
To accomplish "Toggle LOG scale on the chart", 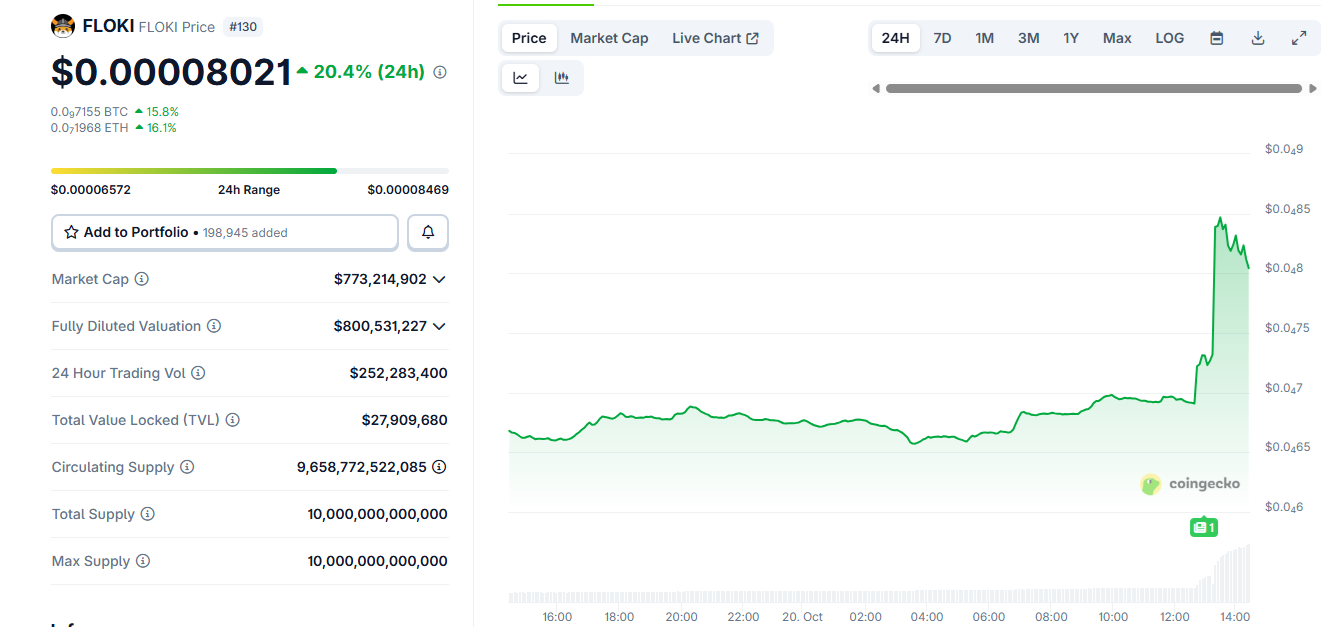I will [1169, 38].
